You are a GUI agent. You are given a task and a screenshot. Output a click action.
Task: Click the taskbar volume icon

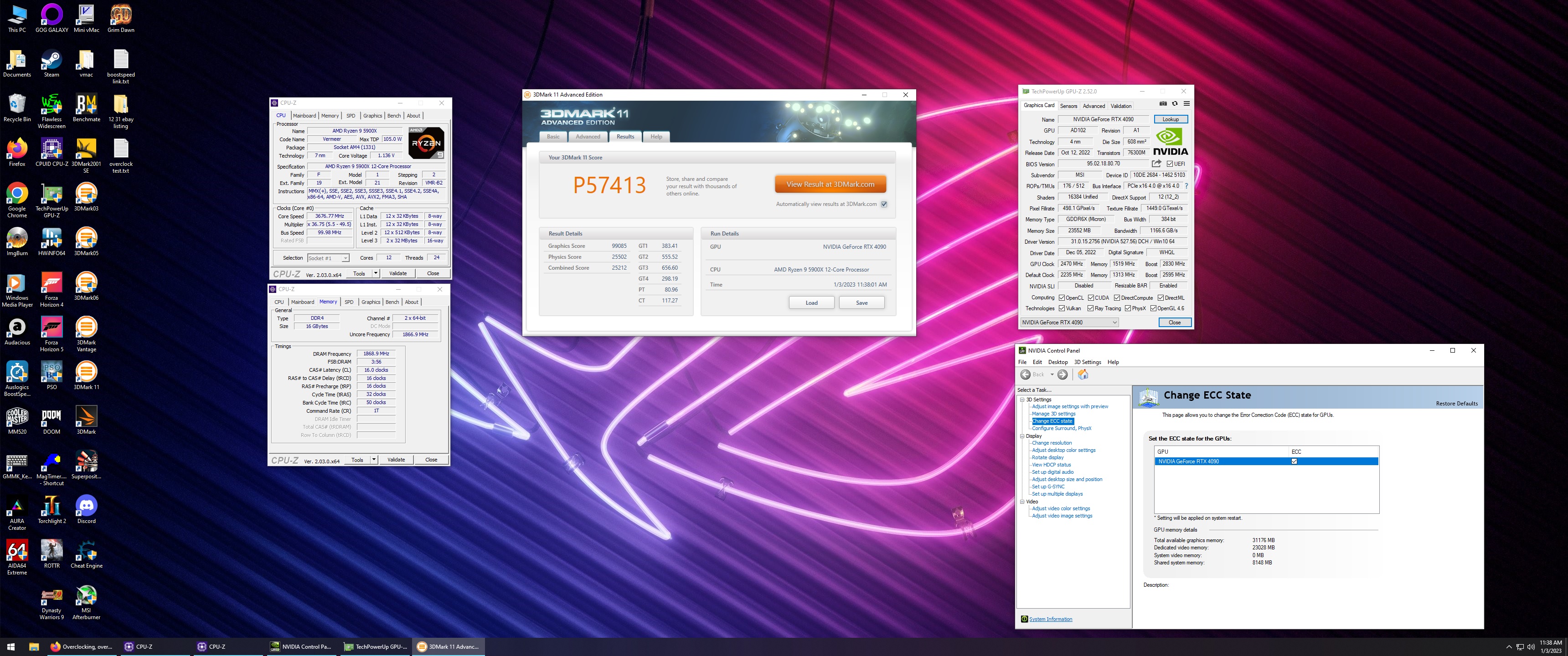(1531, 647)
